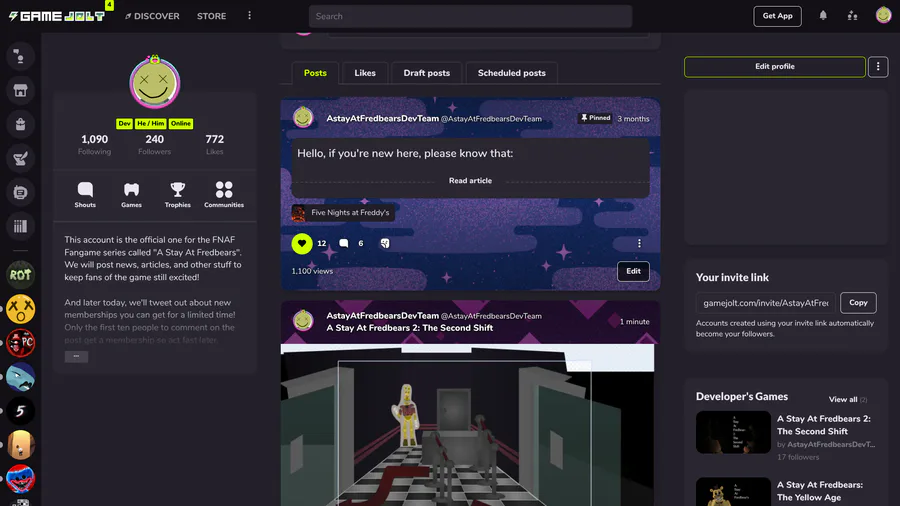Open Games on the profile
The width and height of the screenshot is (900, 506).
131,194
